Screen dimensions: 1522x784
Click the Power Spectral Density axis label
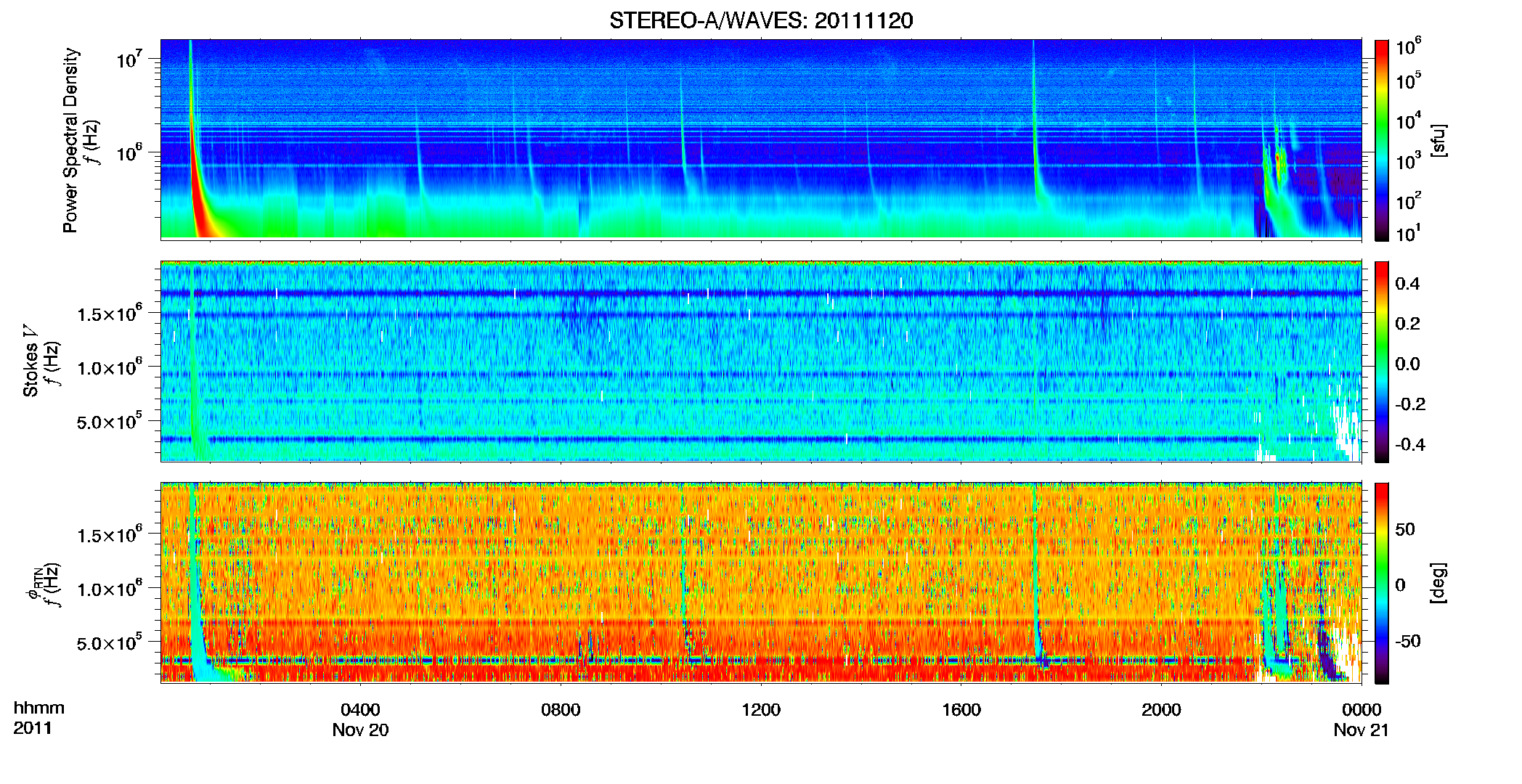70,140
